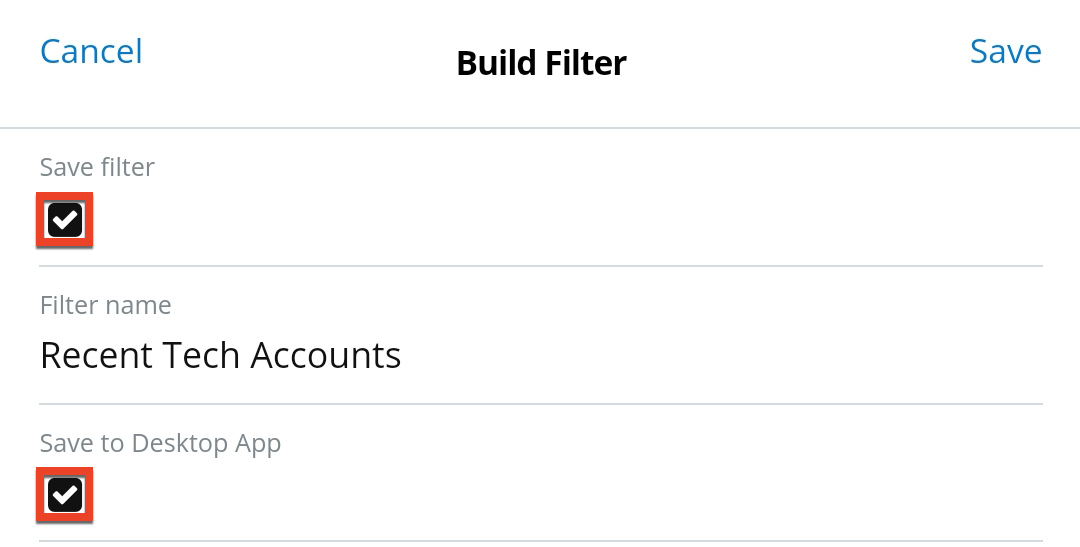The height and width of the screenshot is (547, 1080).
Task: Uncheck the Save filter checkbox
Action: 65,219
